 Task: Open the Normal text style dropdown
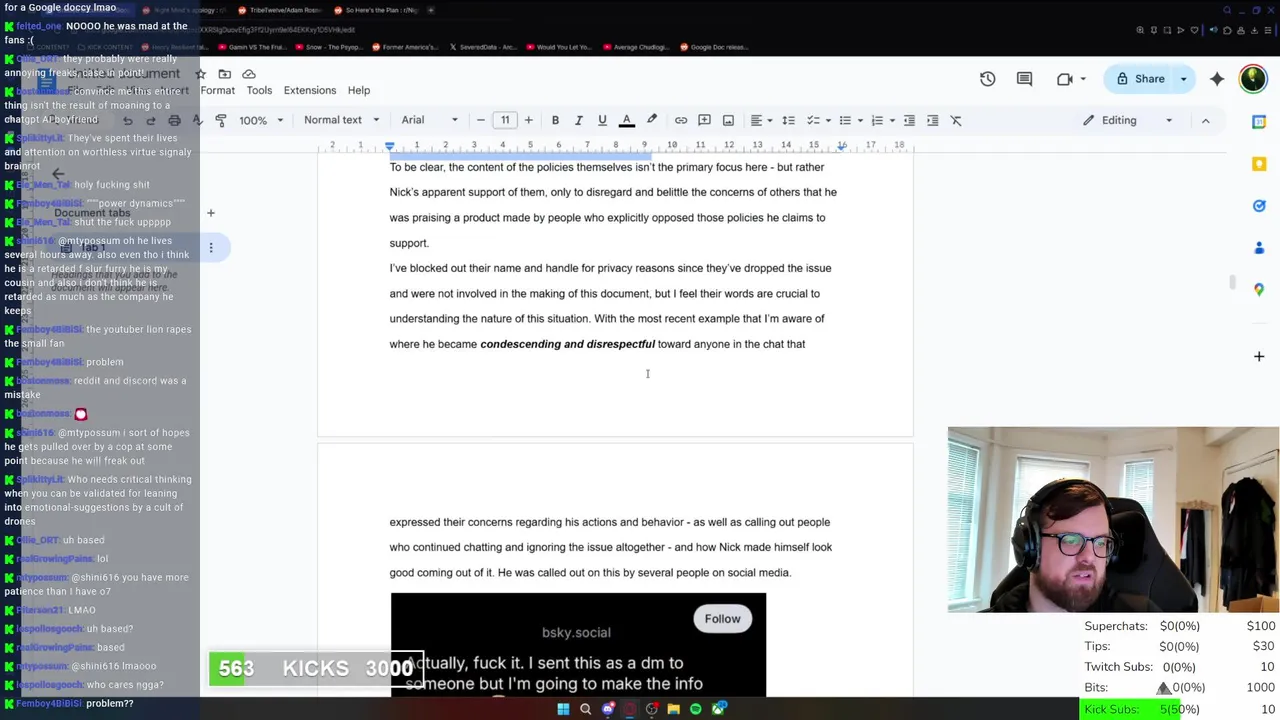pos(342,120)
